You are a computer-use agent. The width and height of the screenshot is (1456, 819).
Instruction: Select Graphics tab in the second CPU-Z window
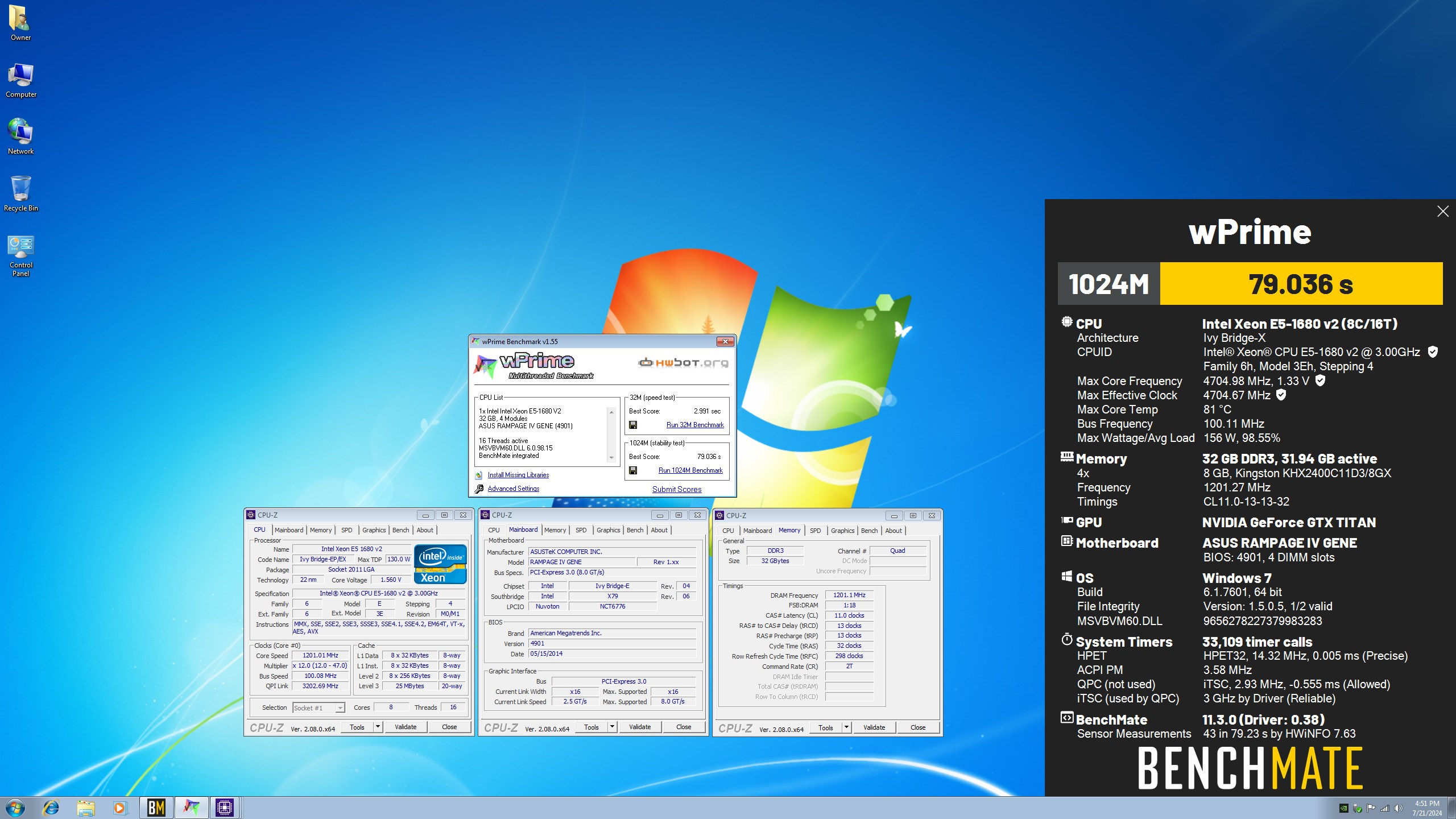[x=608, y=530]
